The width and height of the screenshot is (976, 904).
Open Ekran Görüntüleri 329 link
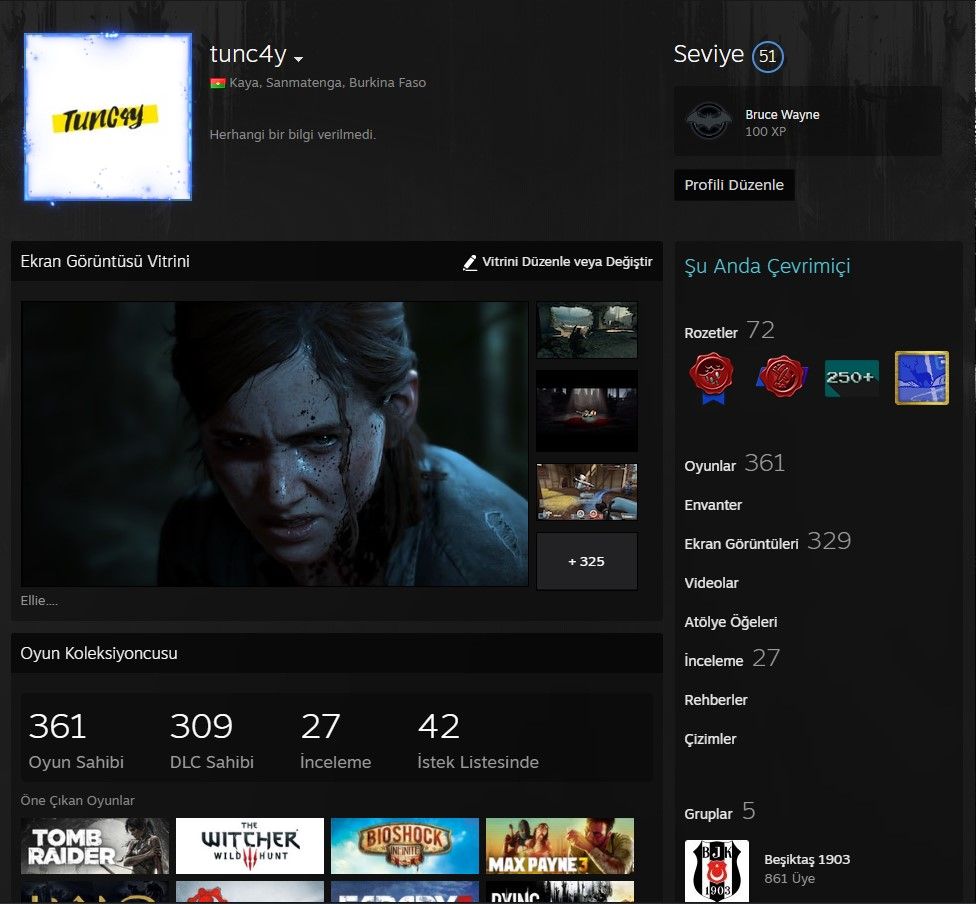[767, 542]
